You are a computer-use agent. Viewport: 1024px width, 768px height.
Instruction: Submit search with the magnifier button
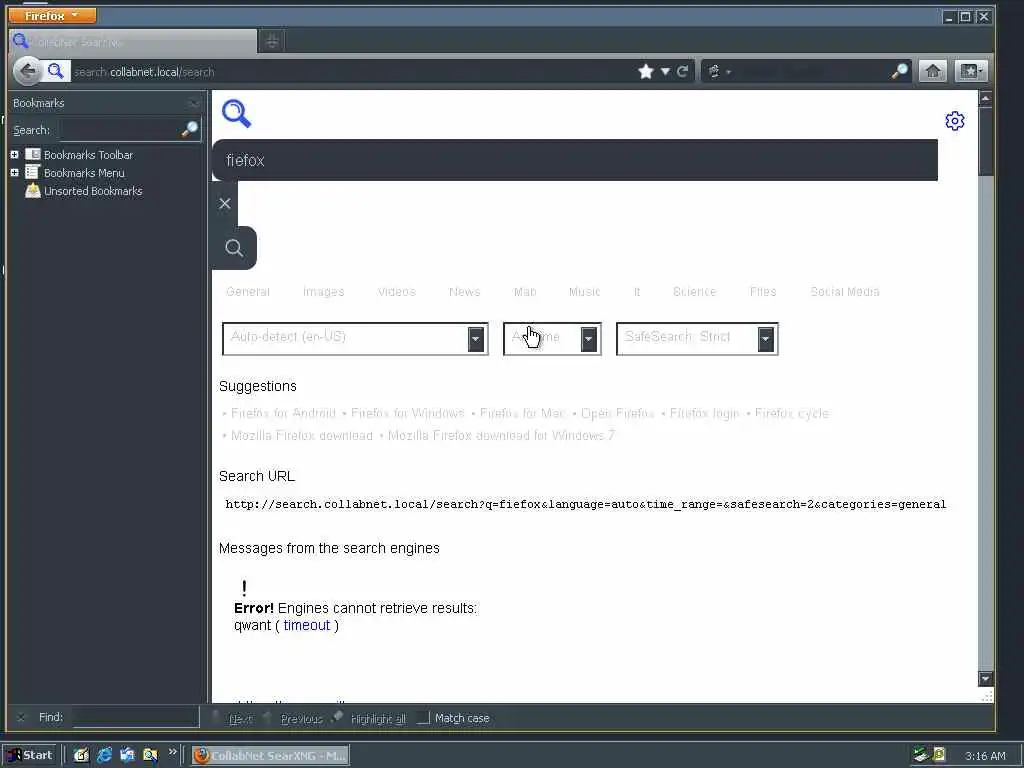click(x=234, y=248)
